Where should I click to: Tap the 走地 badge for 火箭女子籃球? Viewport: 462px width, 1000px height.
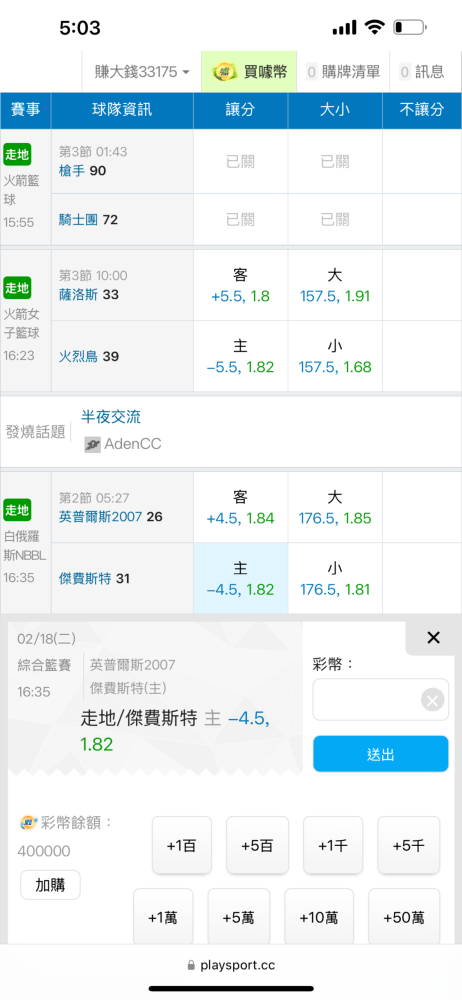[17, 288]
